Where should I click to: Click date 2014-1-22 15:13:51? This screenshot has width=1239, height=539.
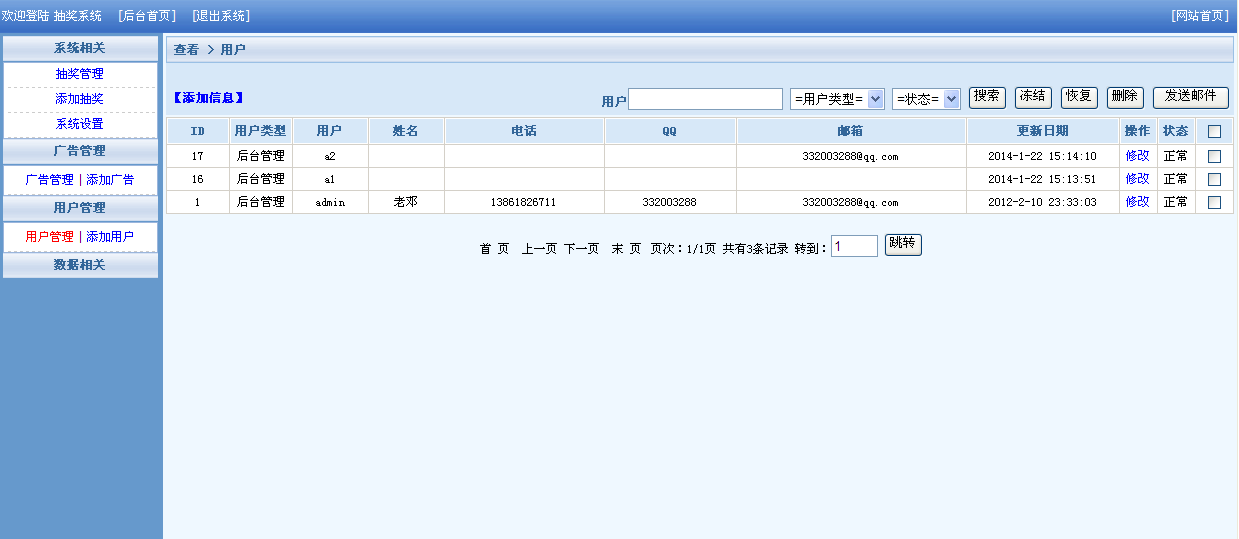click(x=1042, y=179)
